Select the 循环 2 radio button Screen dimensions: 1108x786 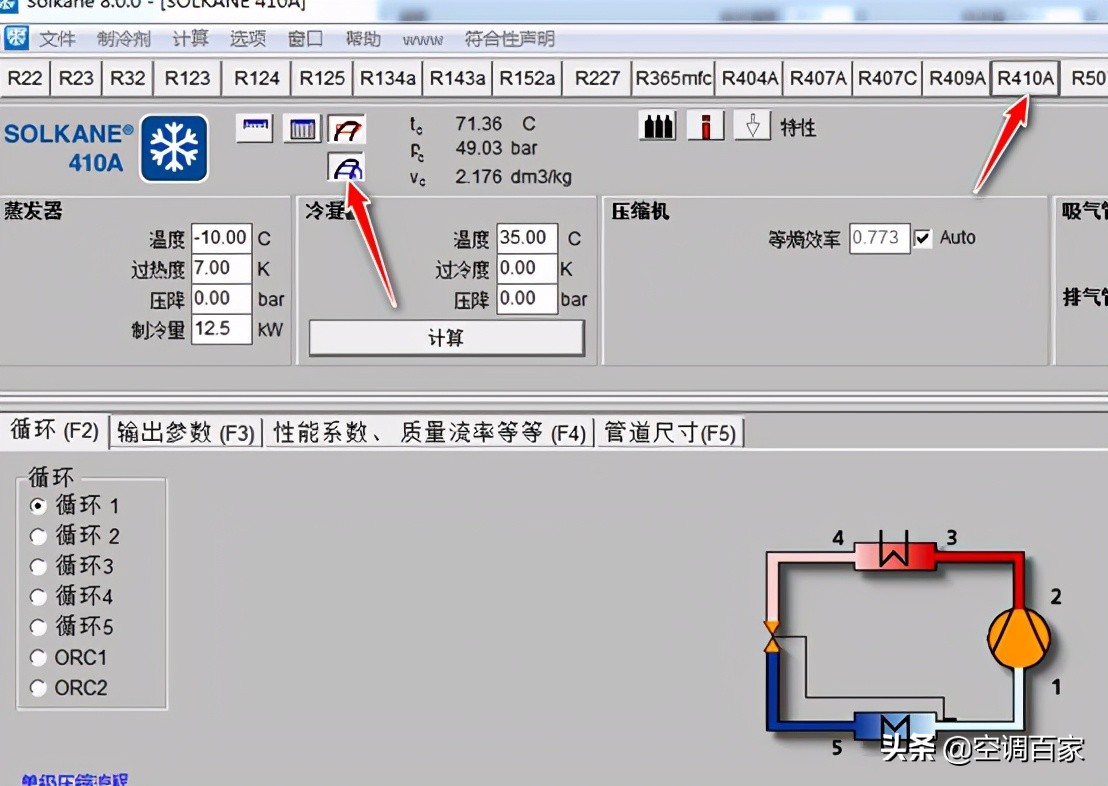(38, 536)
